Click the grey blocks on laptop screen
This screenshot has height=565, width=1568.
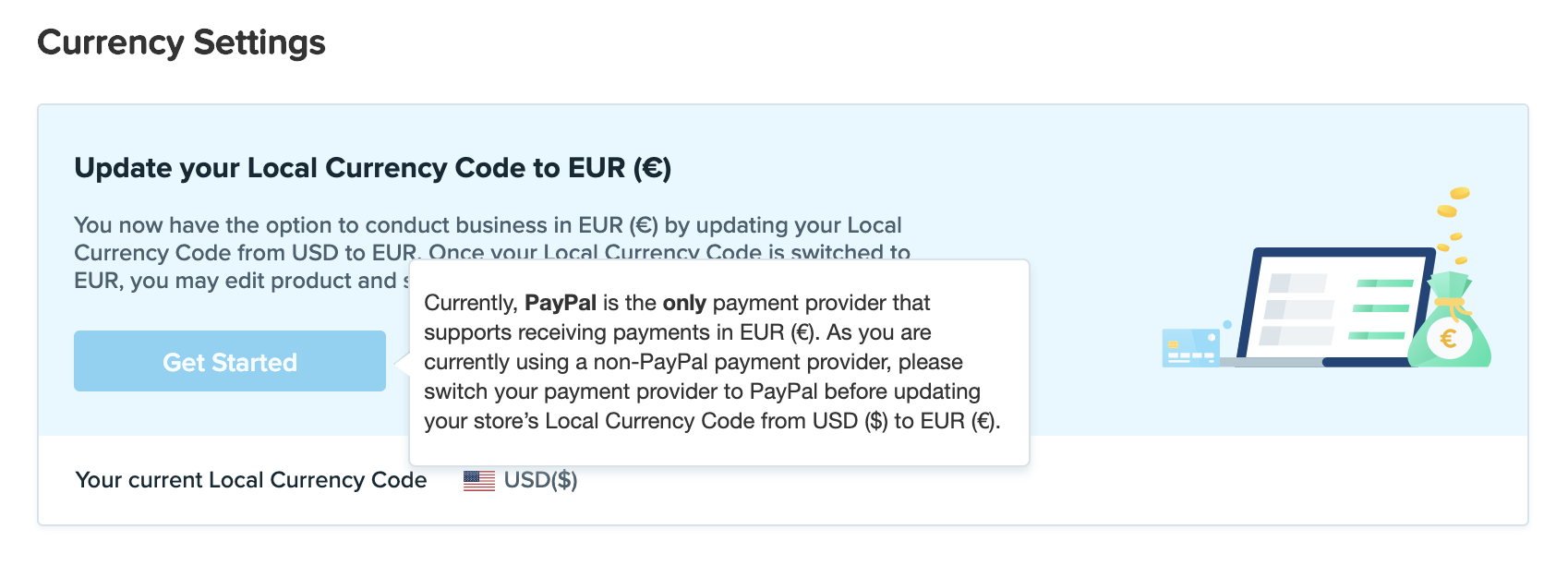point(1297,309)
